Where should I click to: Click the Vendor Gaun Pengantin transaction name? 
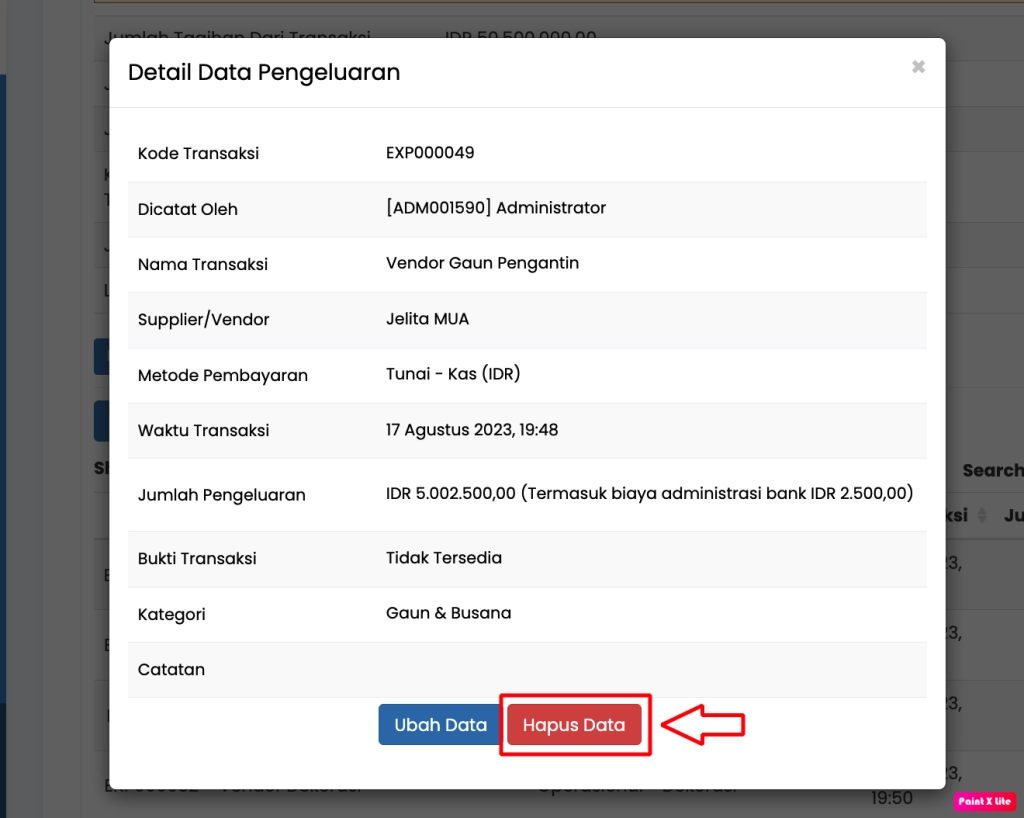(482, 263)
